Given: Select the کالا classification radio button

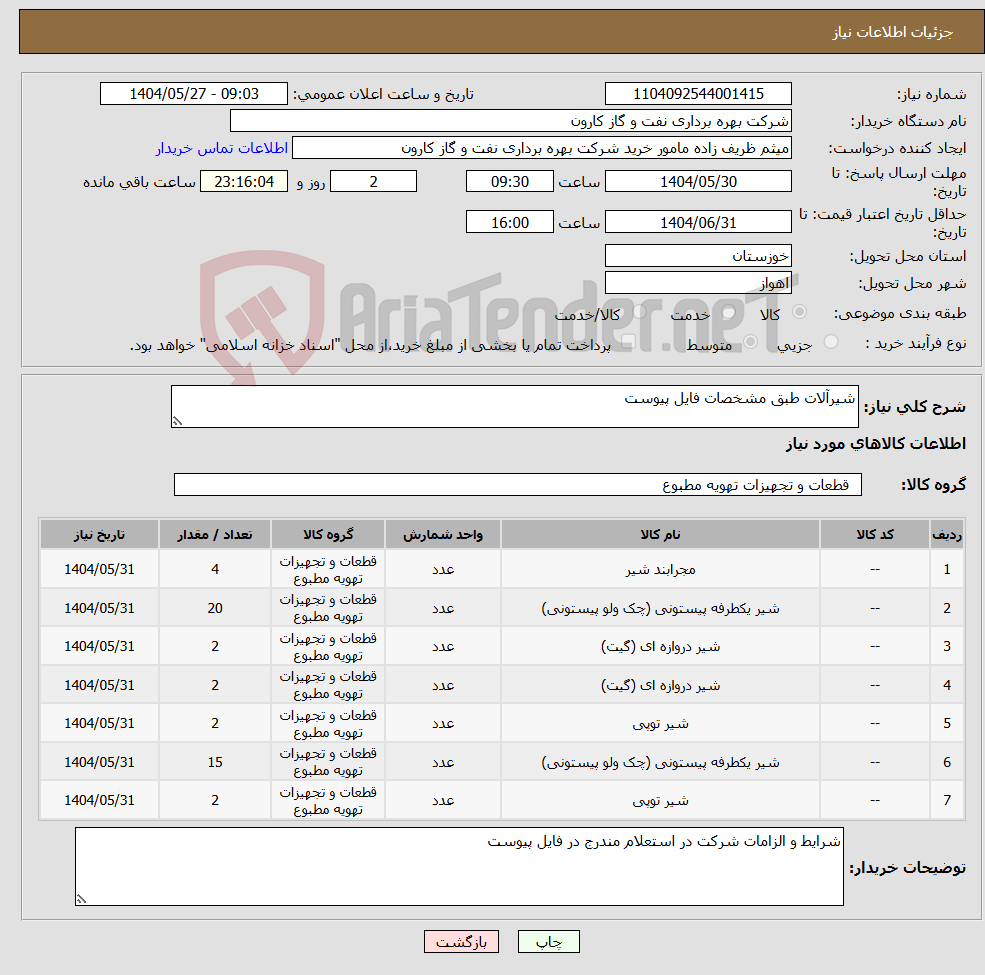Looking at the screenshot, I should click(801, 312).
